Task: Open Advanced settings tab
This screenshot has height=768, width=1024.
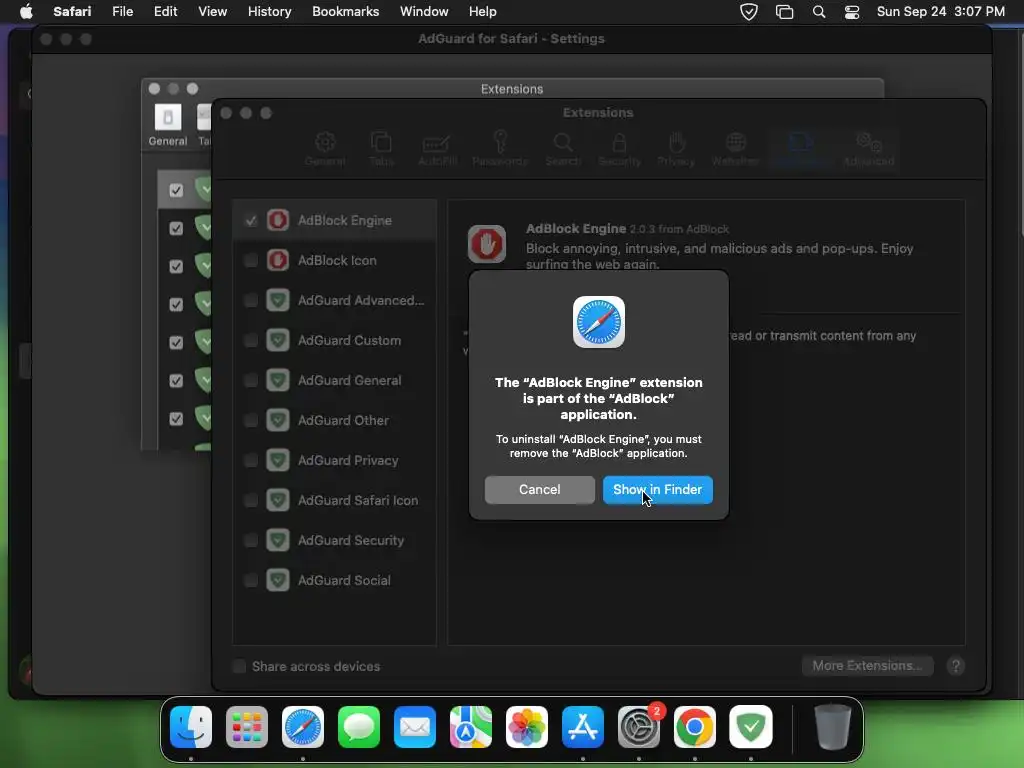Action: click(869, 149)
